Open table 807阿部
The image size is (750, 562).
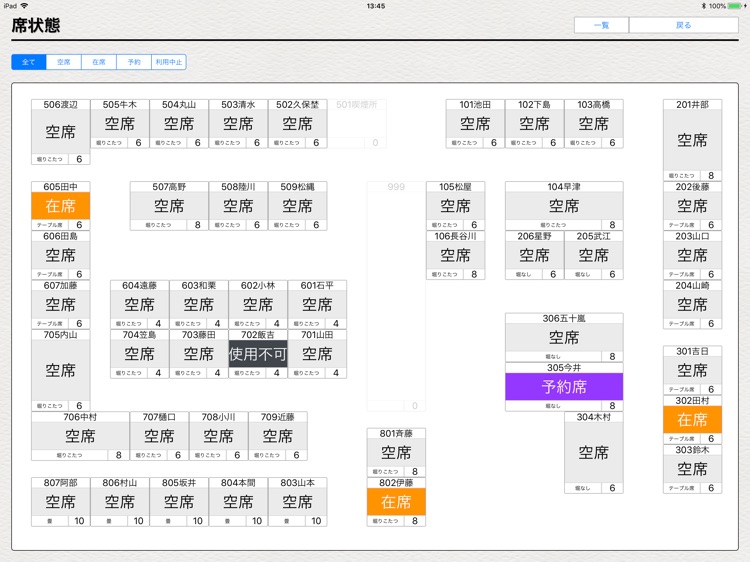click(60, 502)
